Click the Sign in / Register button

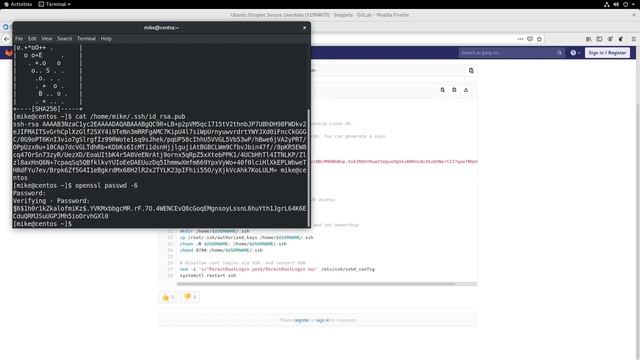[x=607, y=53]
